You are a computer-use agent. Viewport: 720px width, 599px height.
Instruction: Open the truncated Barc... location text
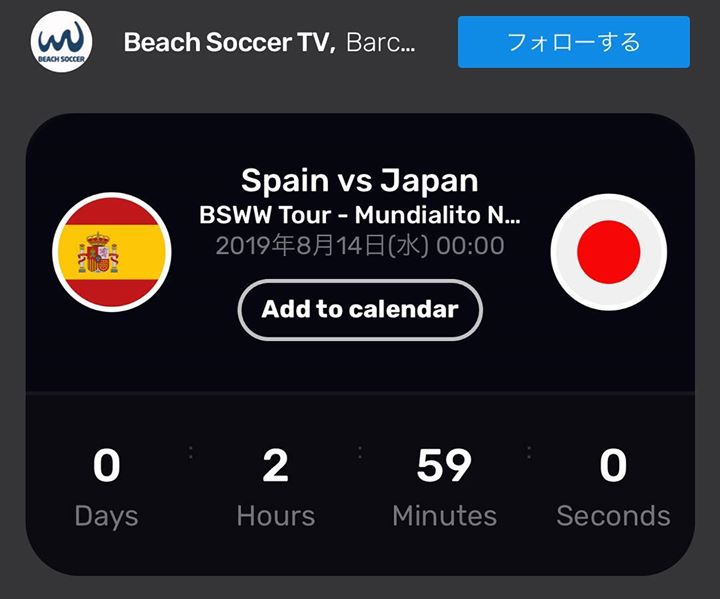pyautogui.click(x=381, y=42)
